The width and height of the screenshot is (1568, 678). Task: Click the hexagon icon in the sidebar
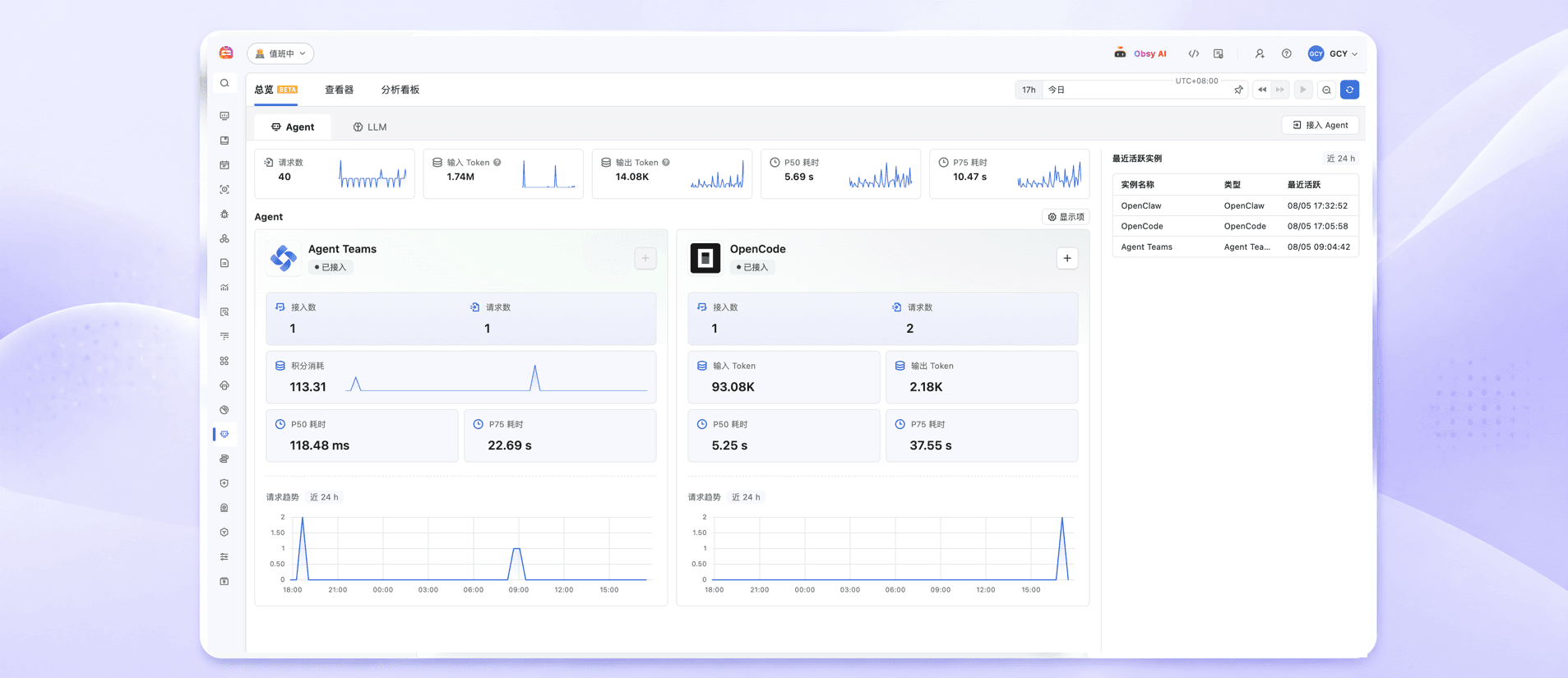coord(224,533)
